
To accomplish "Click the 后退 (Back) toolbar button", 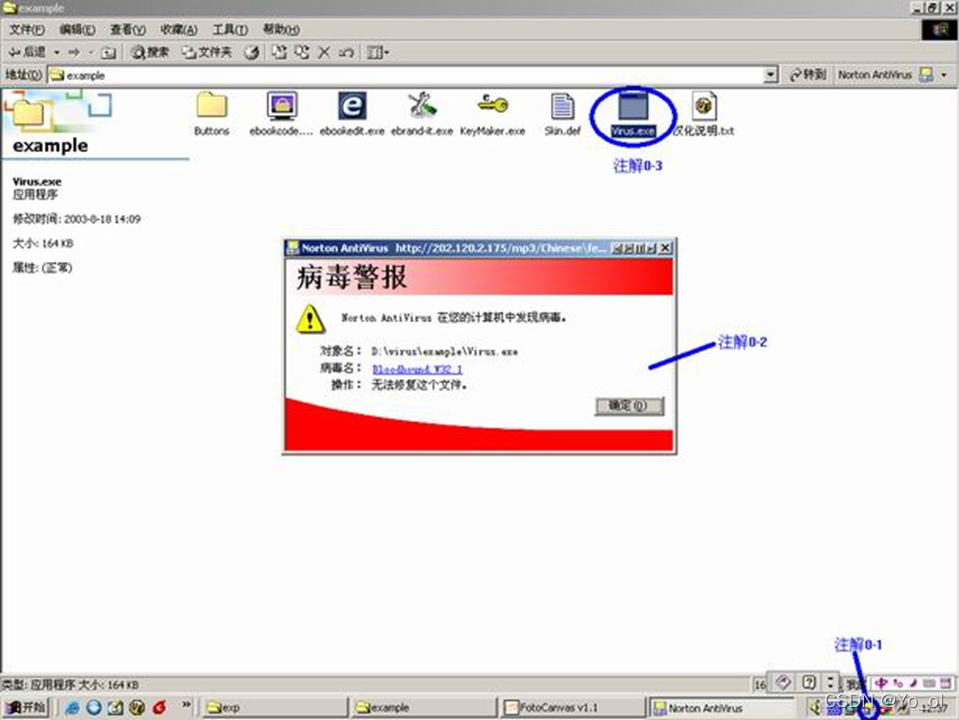I will pos(28,53).
